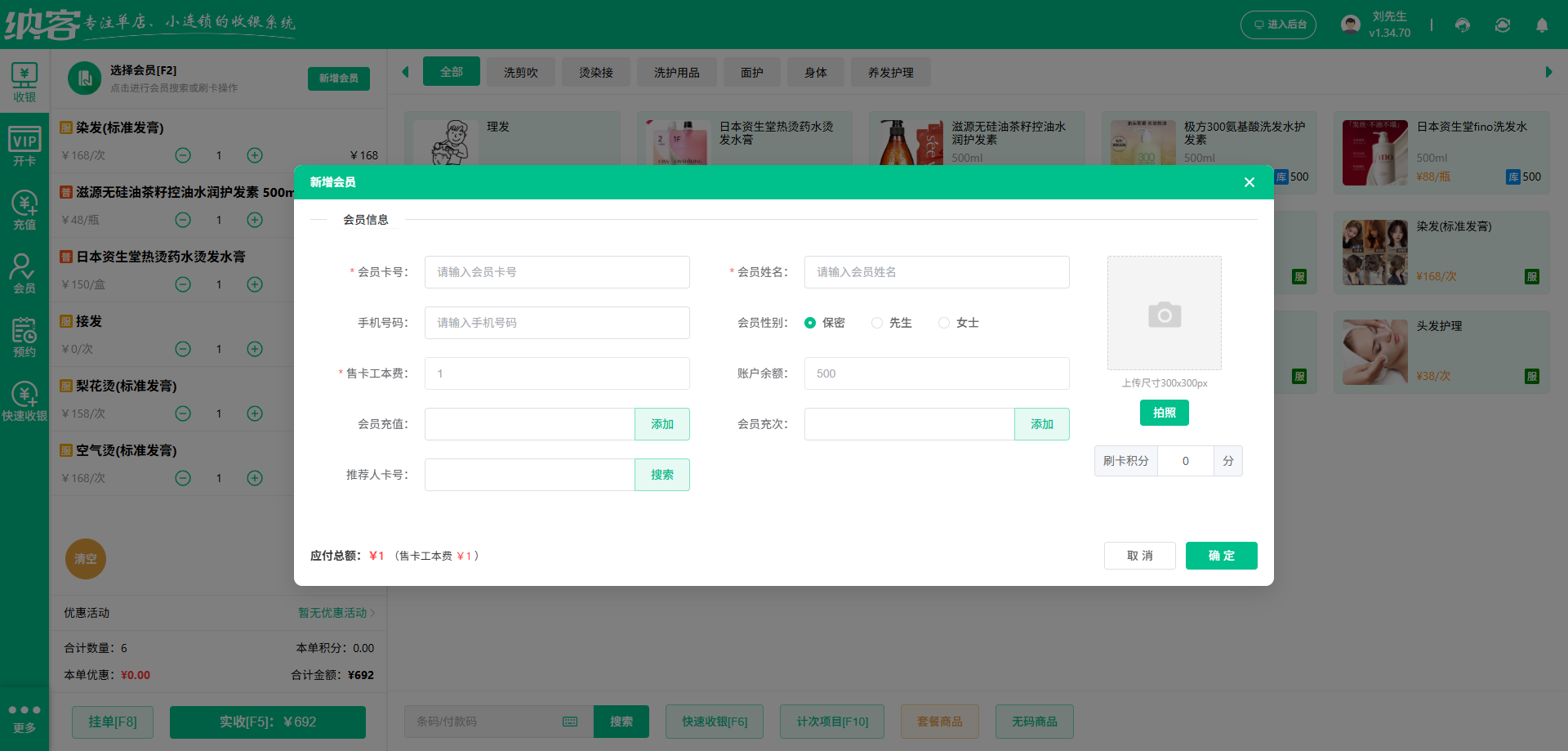This screenshot has height=751, width=1568.
Task: Increase quantity of 染发(标准发膏)
Action: click(x=255, y=155)
